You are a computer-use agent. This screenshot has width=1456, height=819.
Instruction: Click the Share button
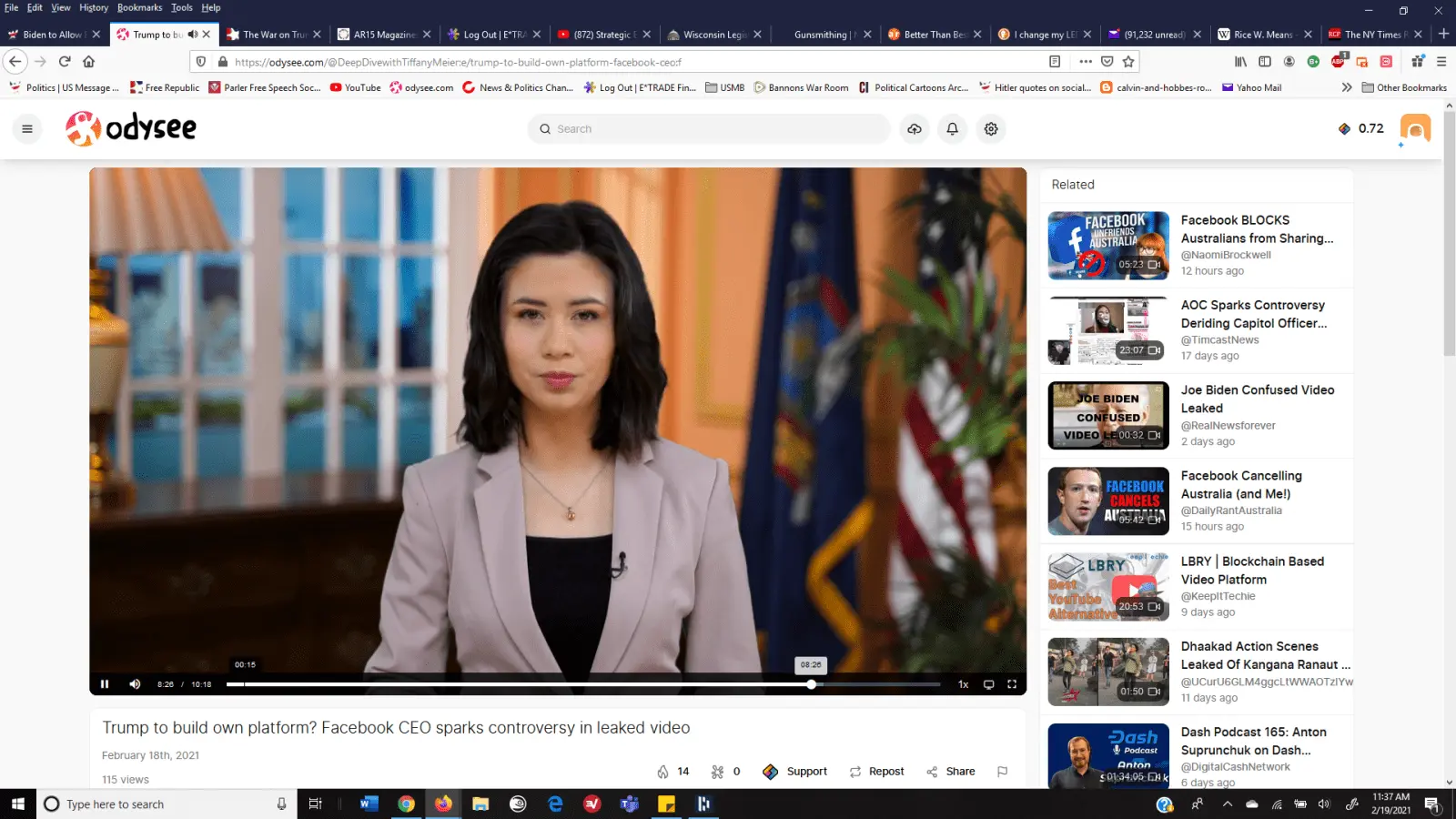coord(951,772)
